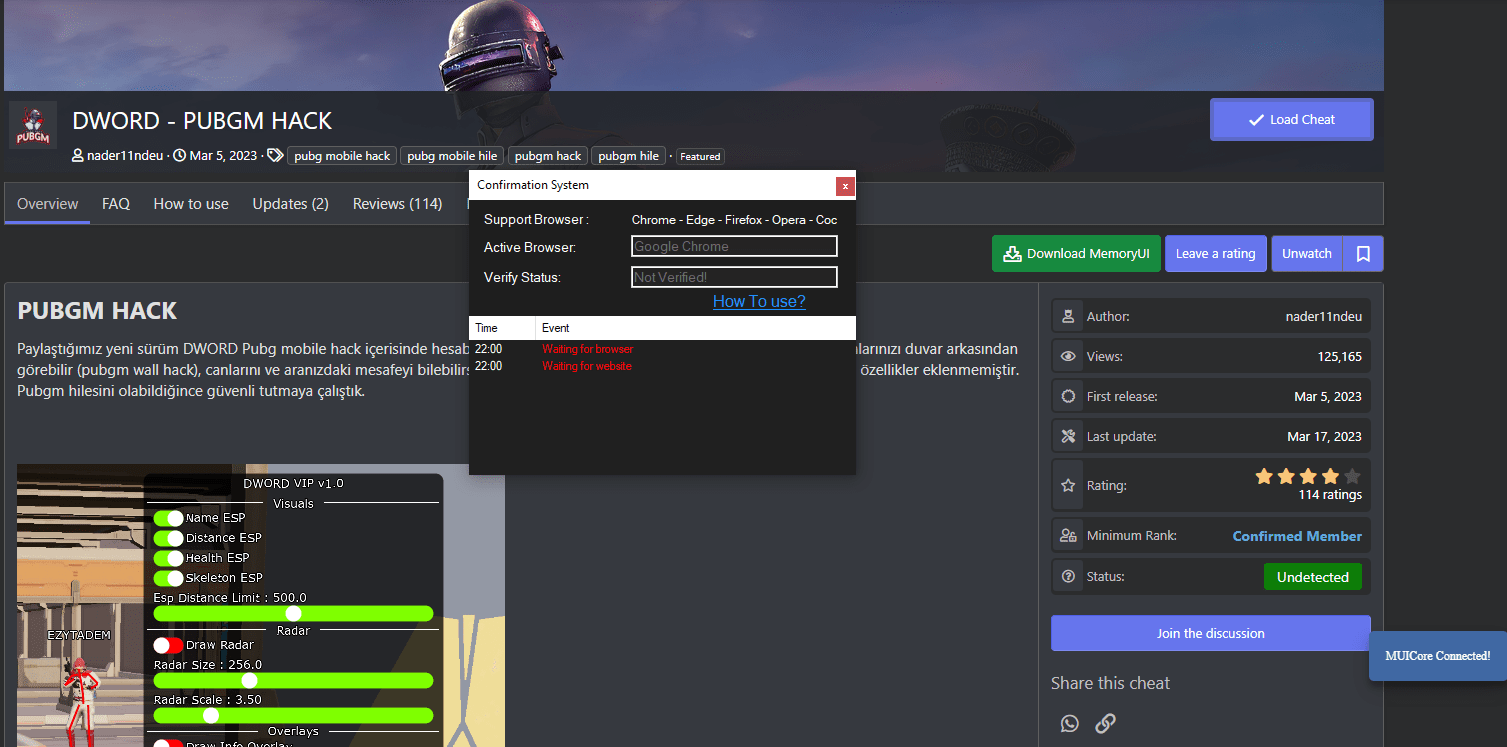The image size is (1507, 747).
Task: Toggle the Health ESP switch
Action: (168, 558)
